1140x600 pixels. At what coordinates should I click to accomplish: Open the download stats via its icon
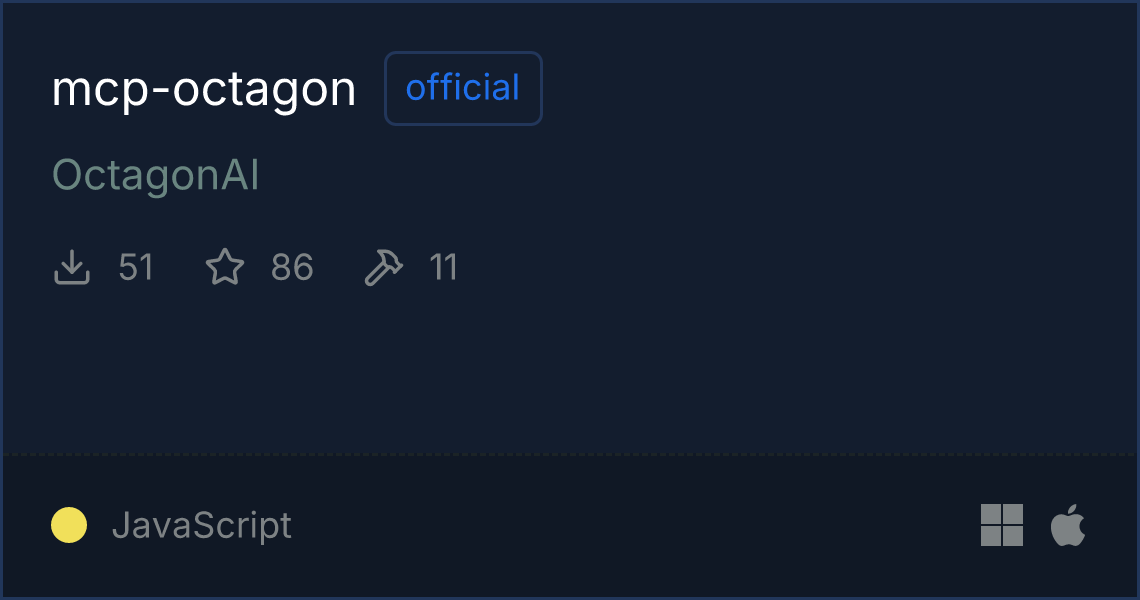[71, 267]
